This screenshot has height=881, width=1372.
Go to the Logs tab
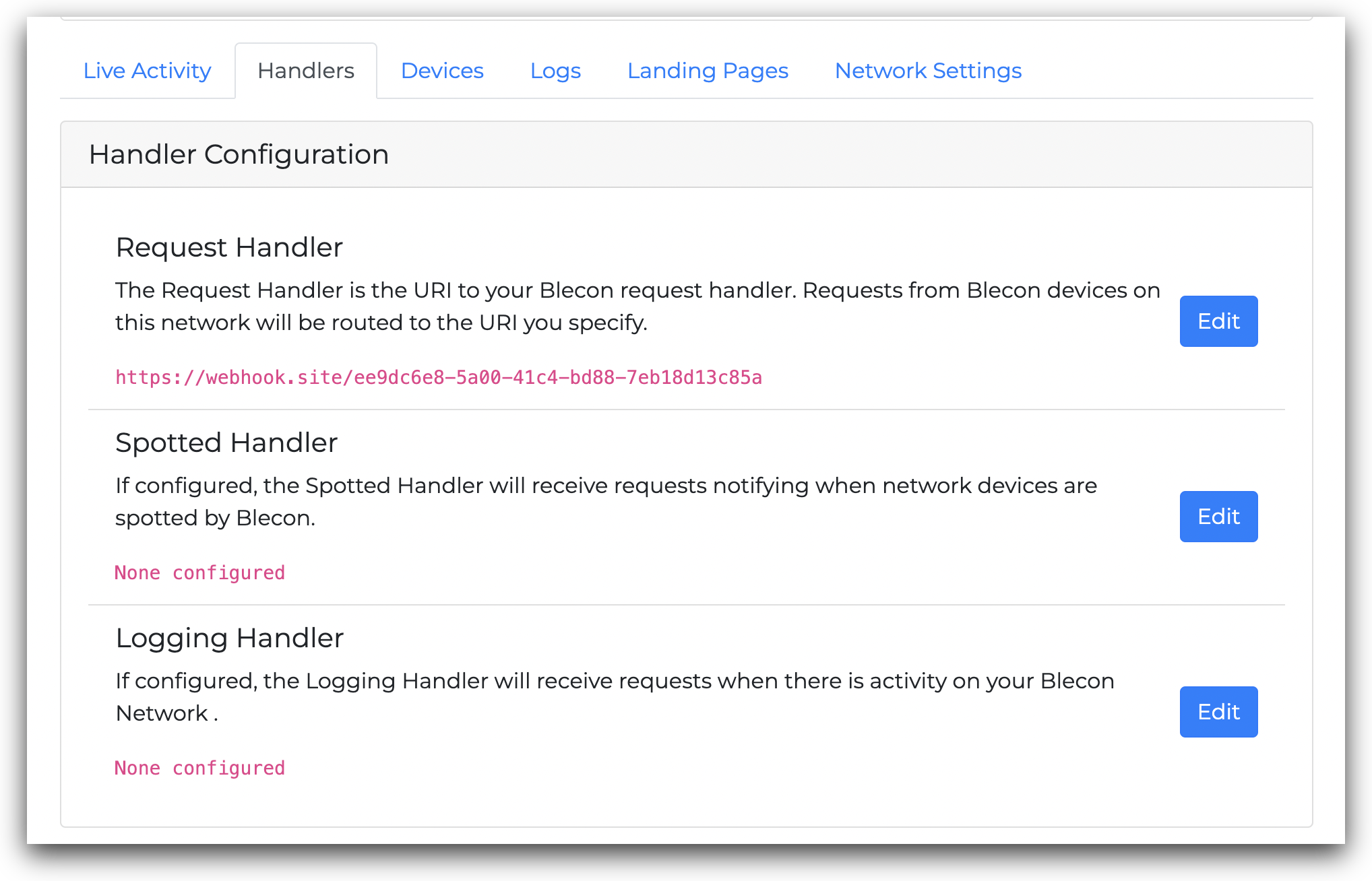(x=555, y=71)
